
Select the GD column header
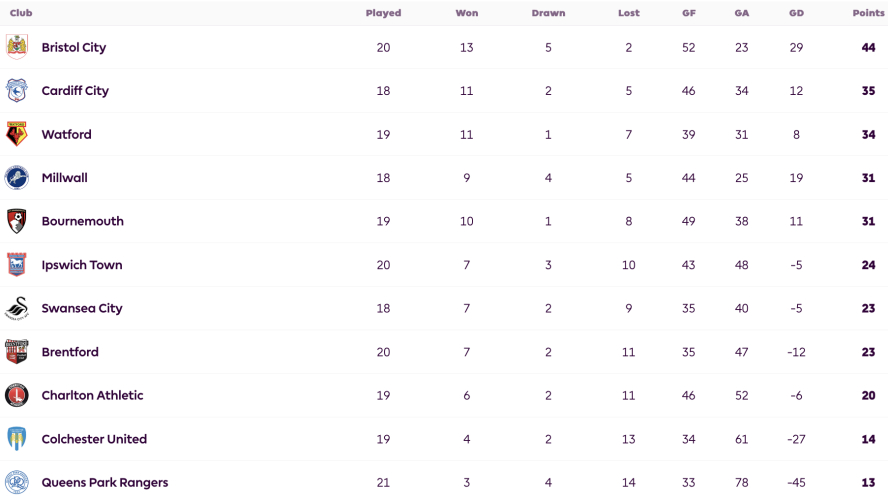click(x=796, y=13)
